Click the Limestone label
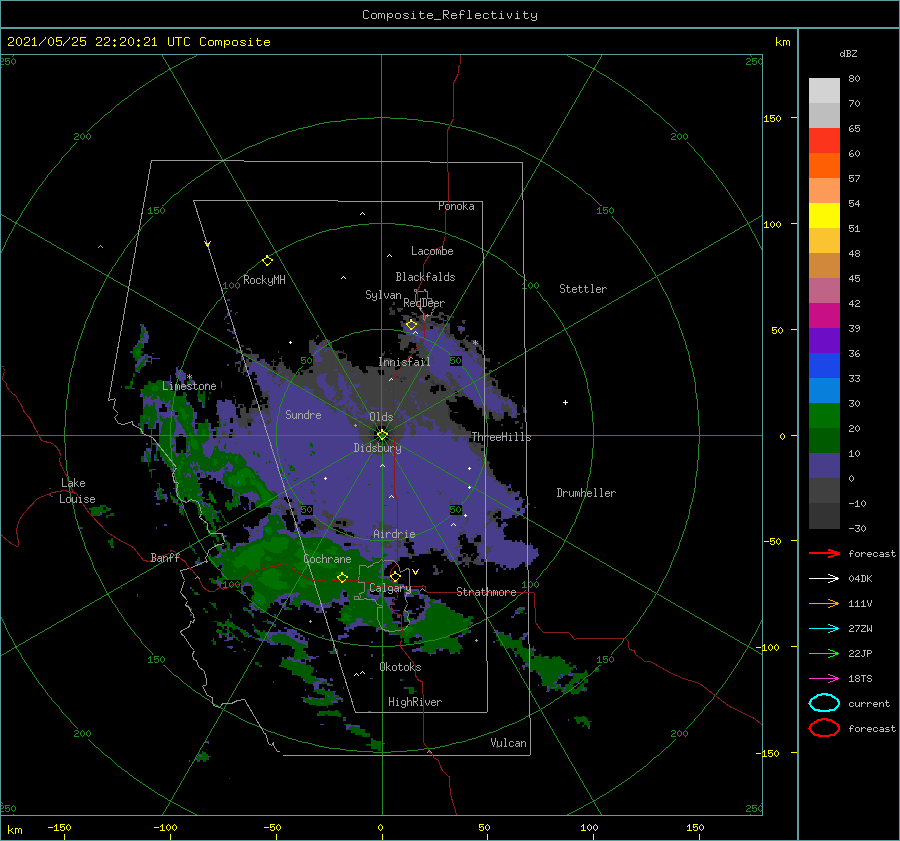 pyautogui.click(x=189, y=386)
